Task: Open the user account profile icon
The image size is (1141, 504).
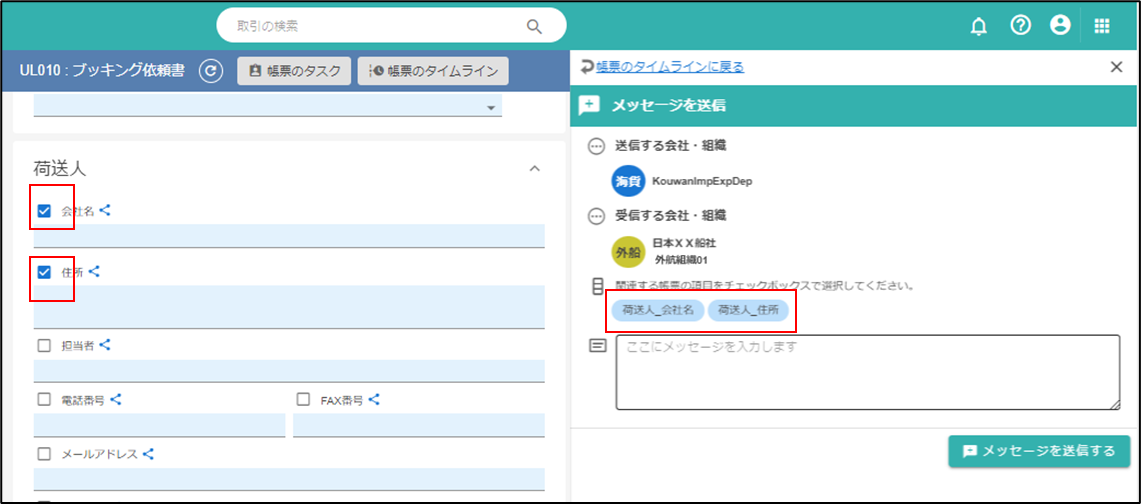Action: tap(1060, 26)
